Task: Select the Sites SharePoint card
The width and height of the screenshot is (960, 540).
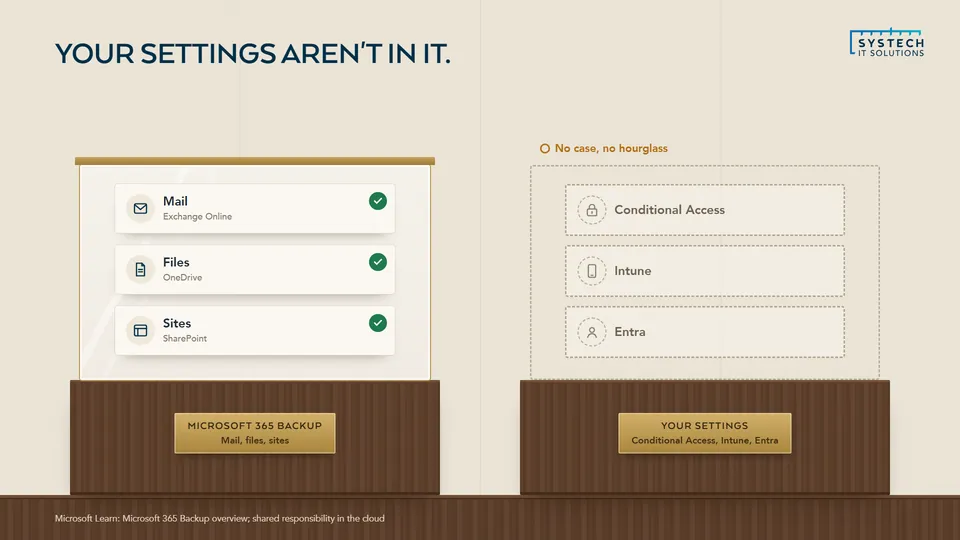Action: pos(255,331)
